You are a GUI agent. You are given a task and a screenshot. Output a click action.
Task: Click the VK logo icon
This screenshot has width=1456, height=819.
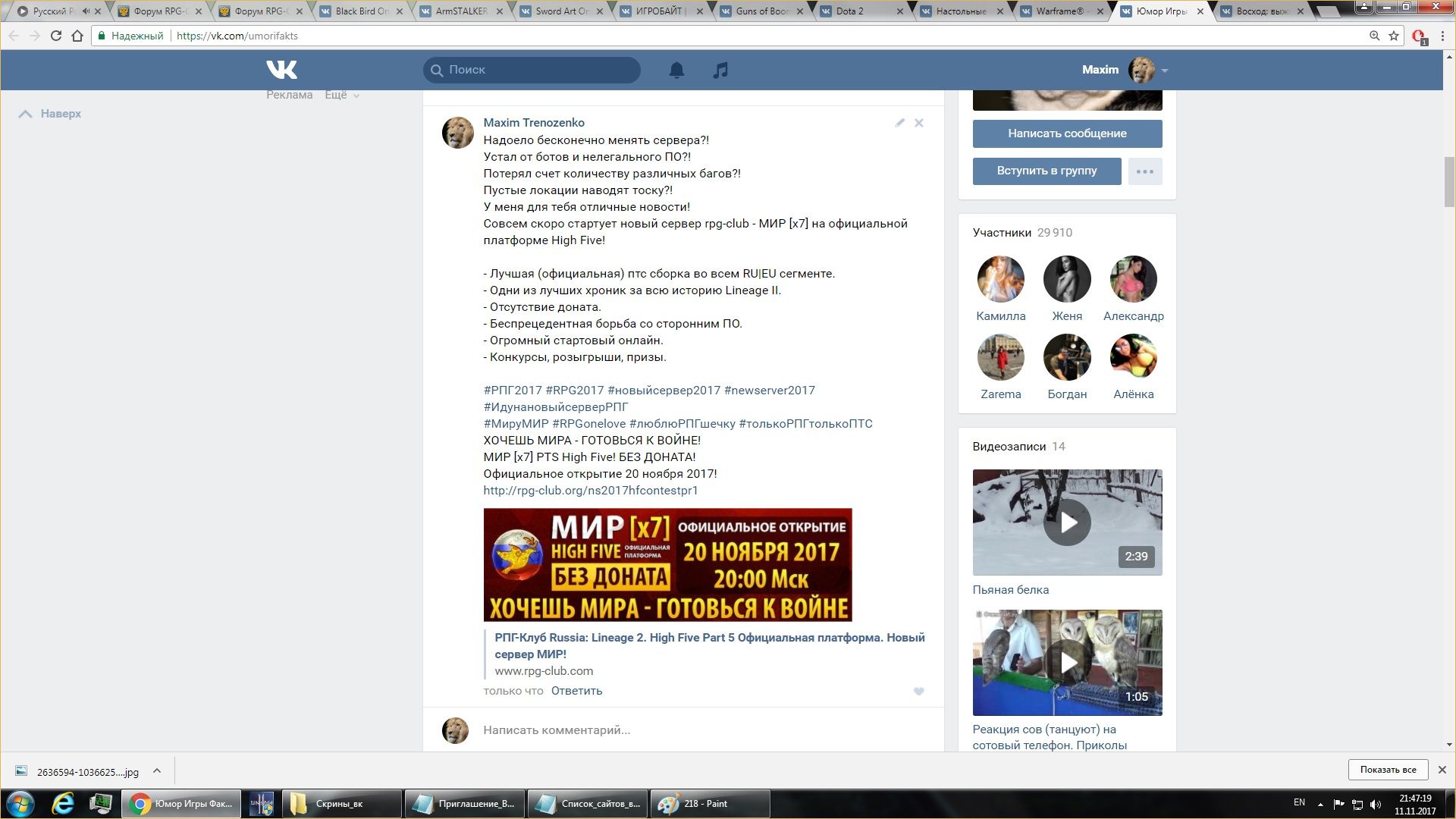[281, 70]
